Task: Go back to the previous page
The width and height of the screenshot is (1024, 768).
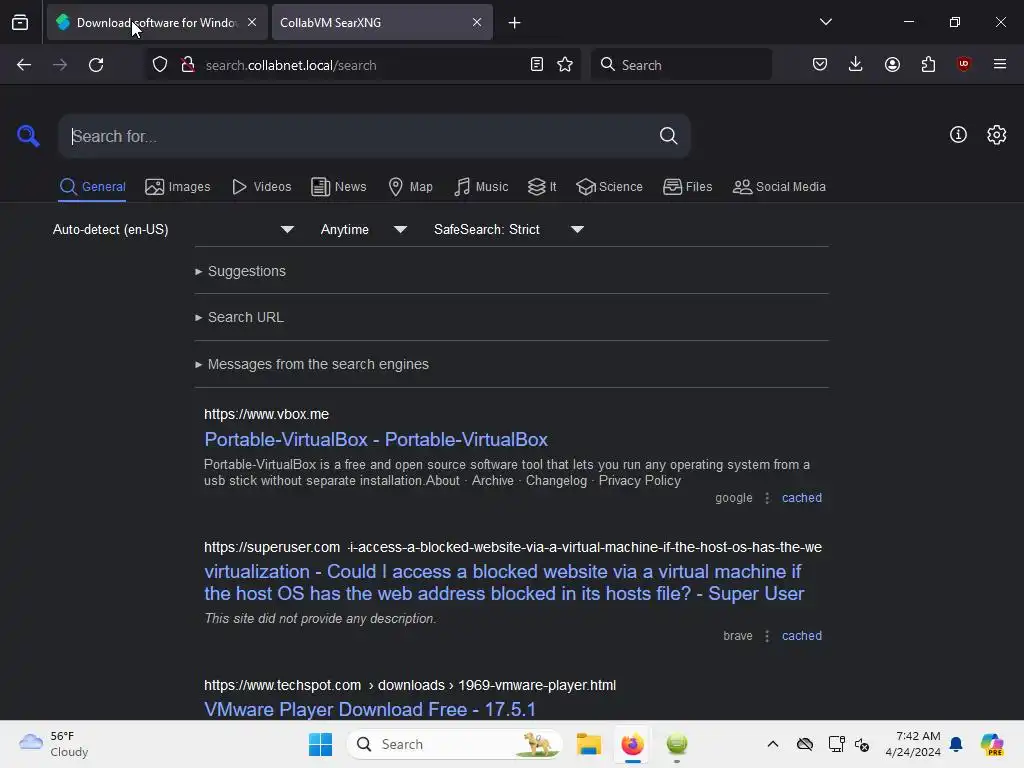Action: (x=24, y=65)
